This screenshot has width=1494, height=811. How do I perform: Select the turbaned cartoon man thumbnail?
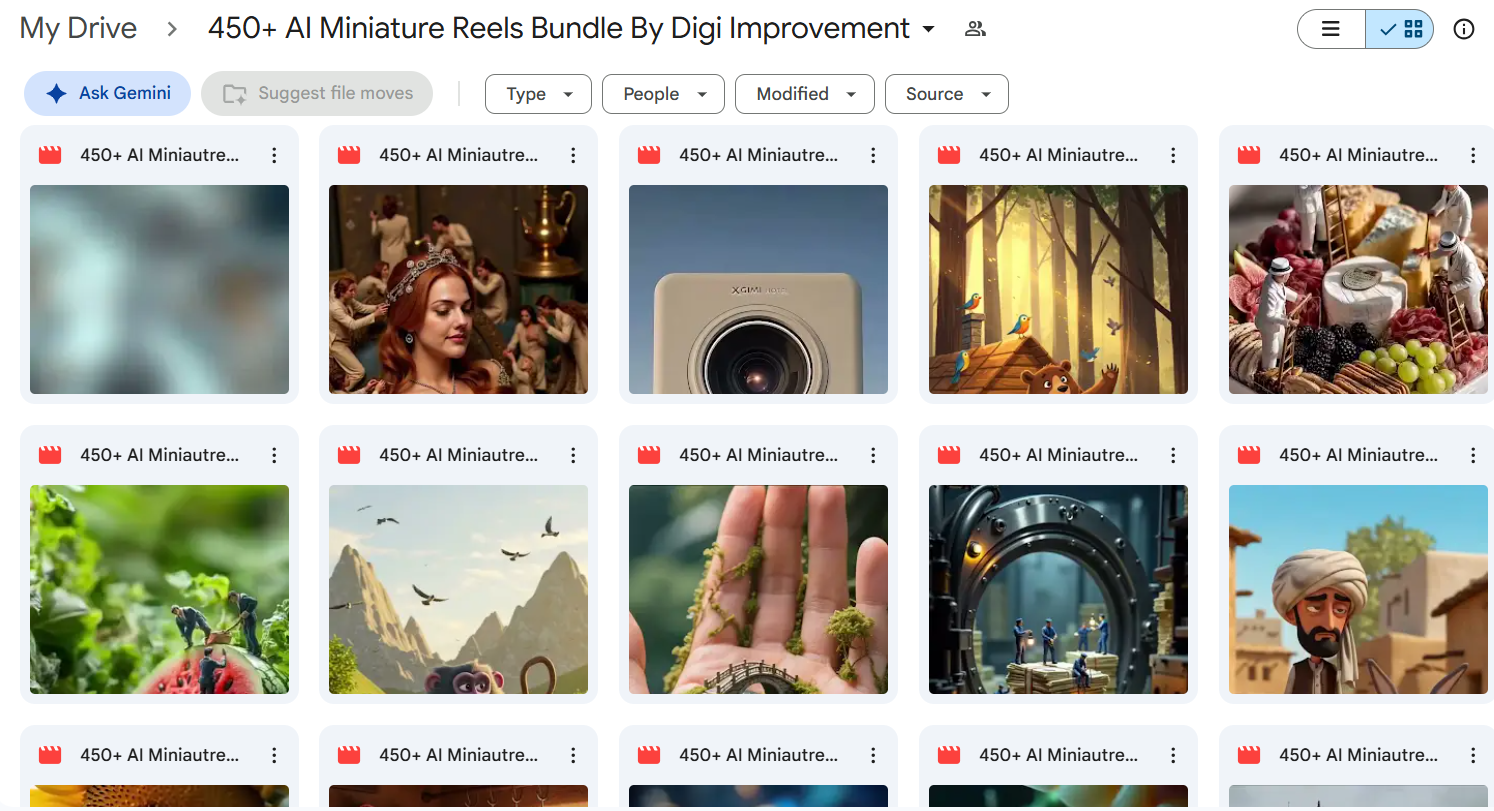coord(1358,590)
